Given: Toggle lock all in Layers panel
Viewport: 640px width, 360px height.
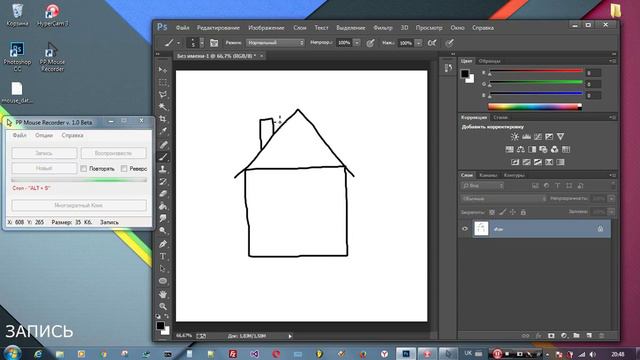Looking at the screenshot, I should (523, 212).
